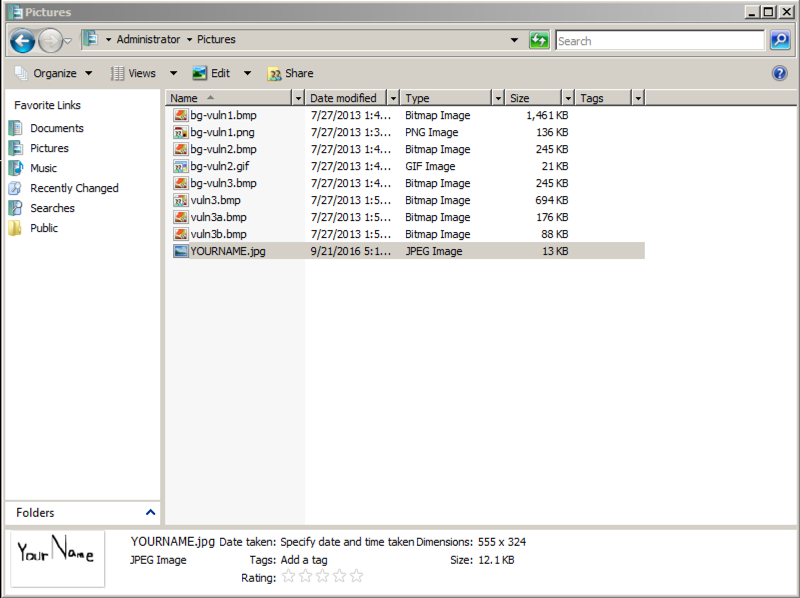Viewport: 800px width, 598px height.
Task: Sort by Date modified column header
Action: pyautogui.click(x=346, y=97)
